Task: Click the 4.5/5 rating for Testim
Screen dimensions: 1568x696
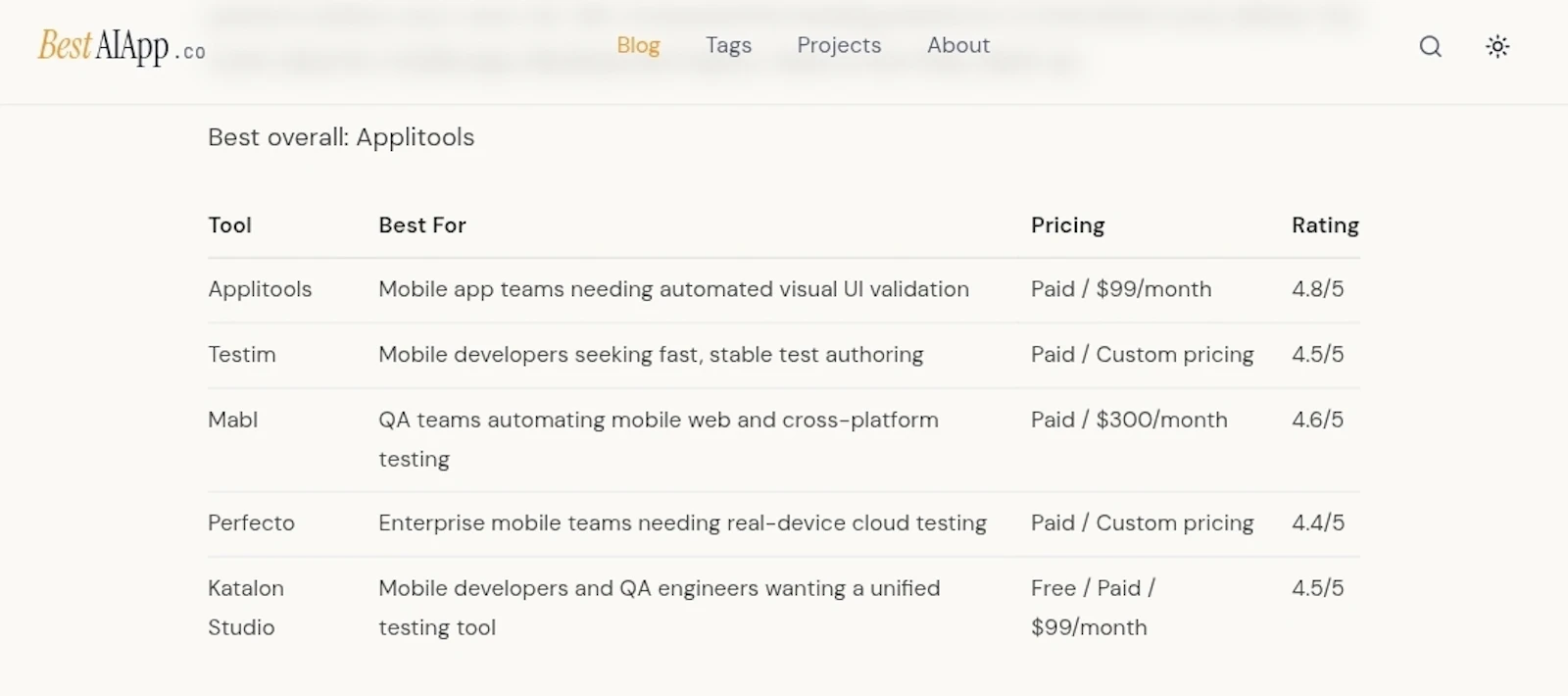Action: point(1318,355)
